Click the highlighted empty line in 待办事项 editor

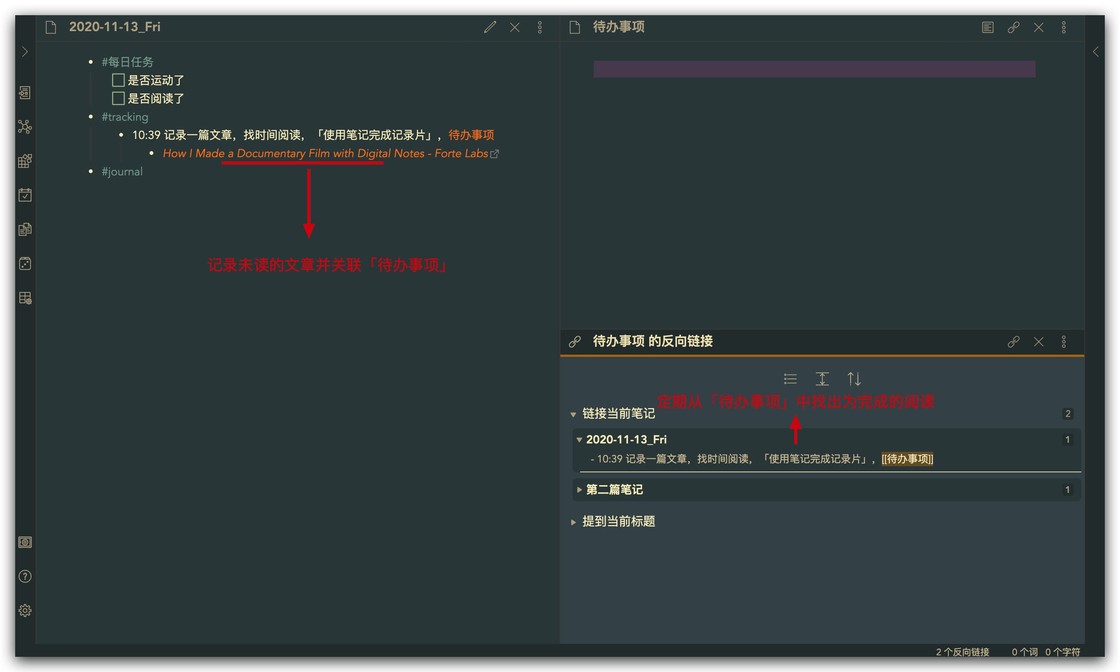814,69
